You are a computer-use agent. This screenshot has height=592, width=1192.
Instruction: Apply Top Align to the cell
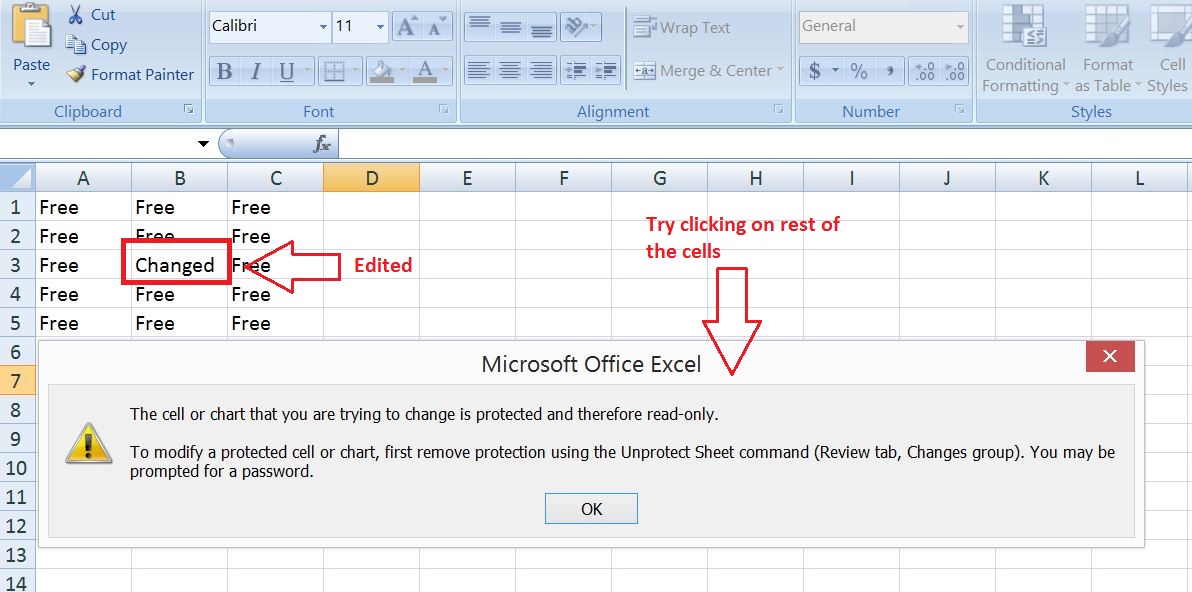pyautogui.click(x=480, y=27)
